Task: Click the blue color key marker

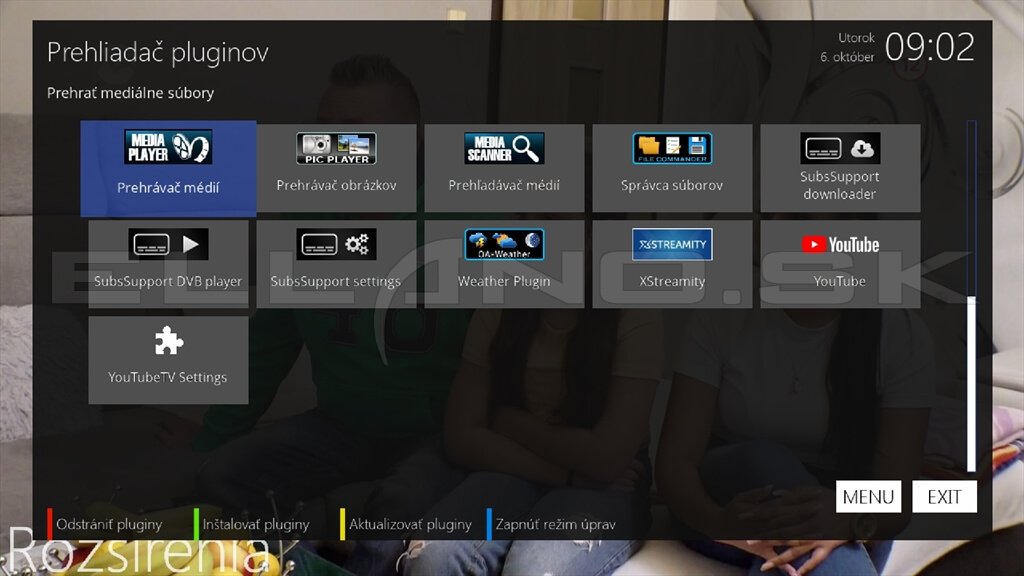Action: [x=489, y=524]
